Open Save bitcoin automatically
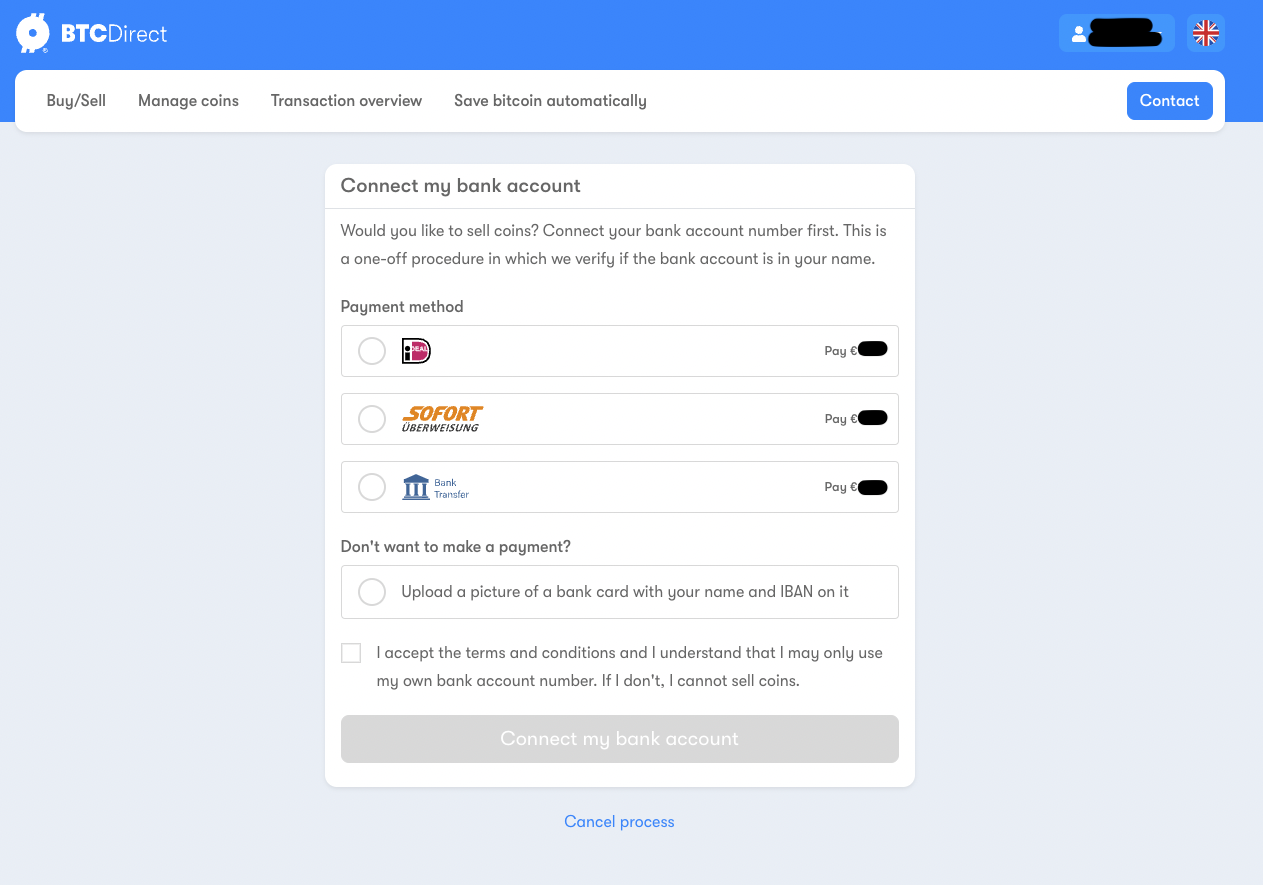This screenshot has height=885, width=1263. (550, 101)
